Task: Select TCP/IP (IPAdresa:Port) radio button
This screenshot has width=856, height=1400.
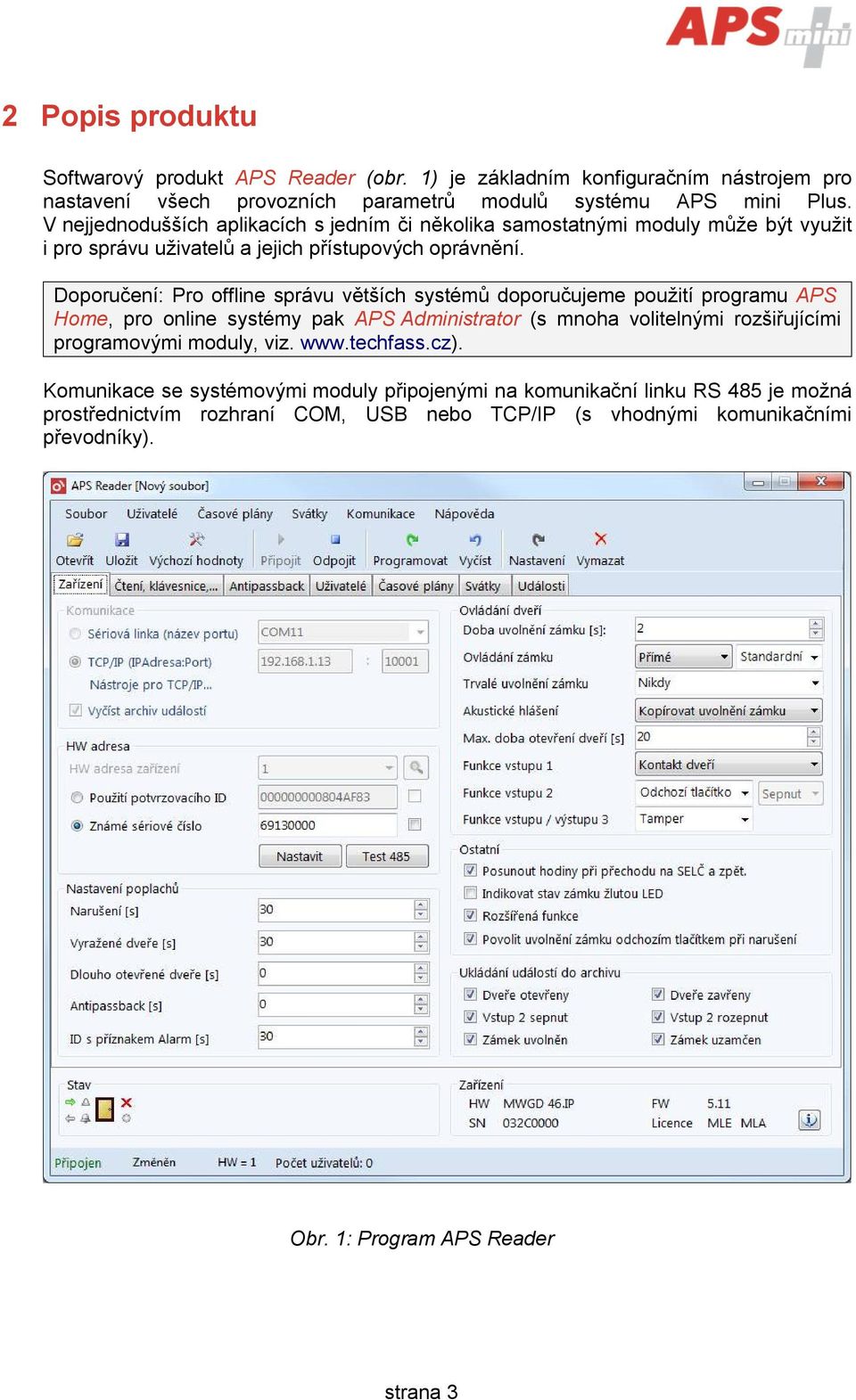Action: click(x=75, y=662)
